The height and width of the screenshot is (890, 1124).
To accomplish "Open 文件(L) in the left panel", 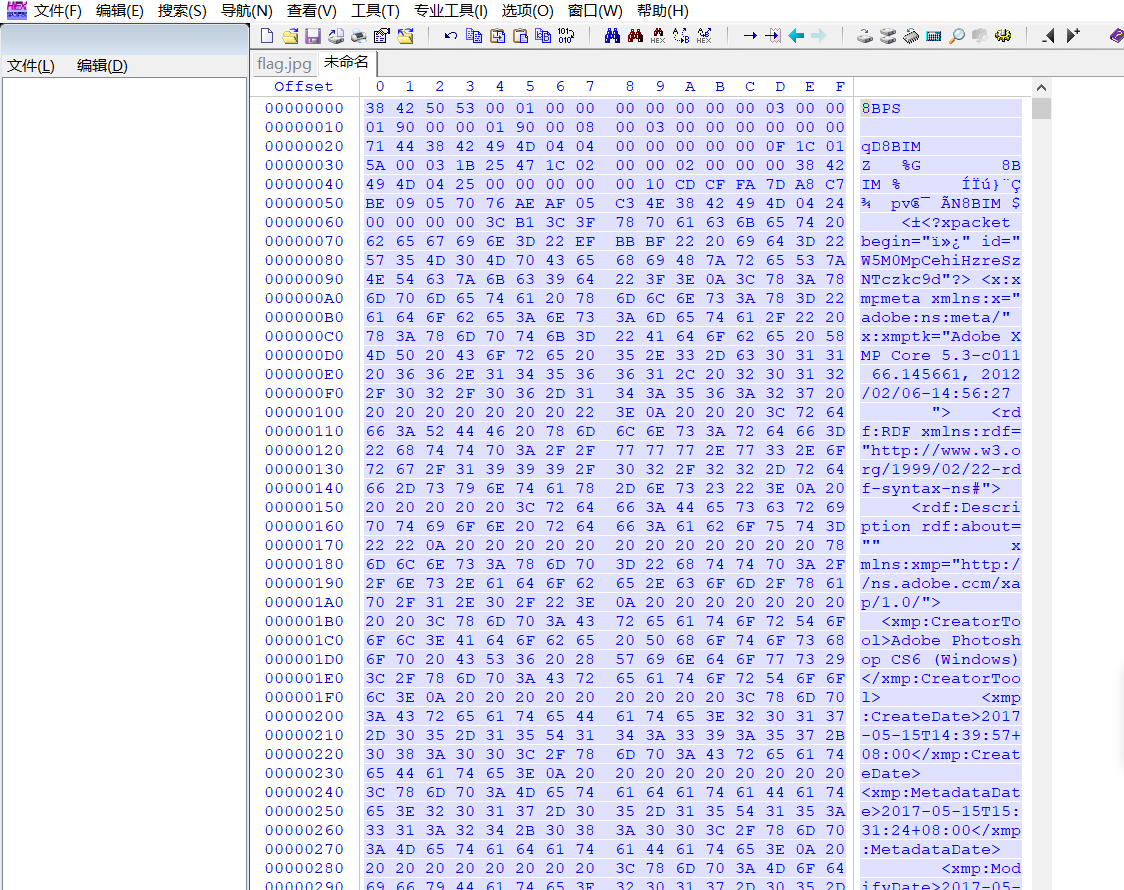I will click(x=31, y=66).
